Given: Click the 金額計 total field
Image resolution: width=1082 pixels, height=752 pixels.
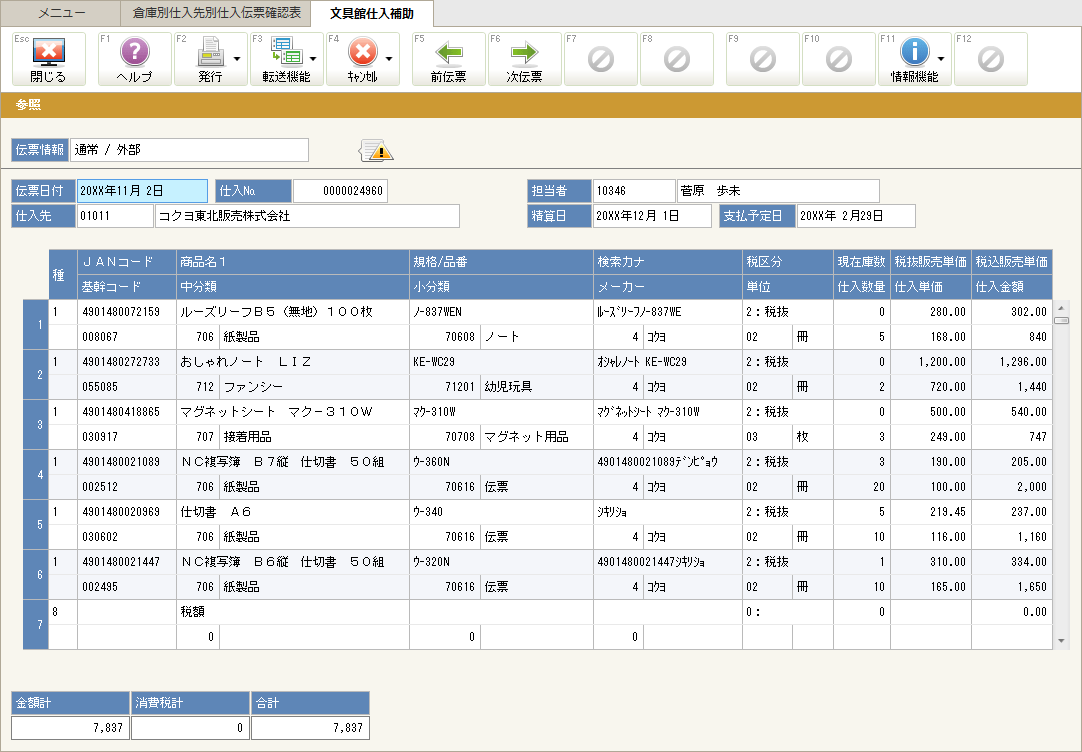Looking at the screenshot, I should (70, 728).
